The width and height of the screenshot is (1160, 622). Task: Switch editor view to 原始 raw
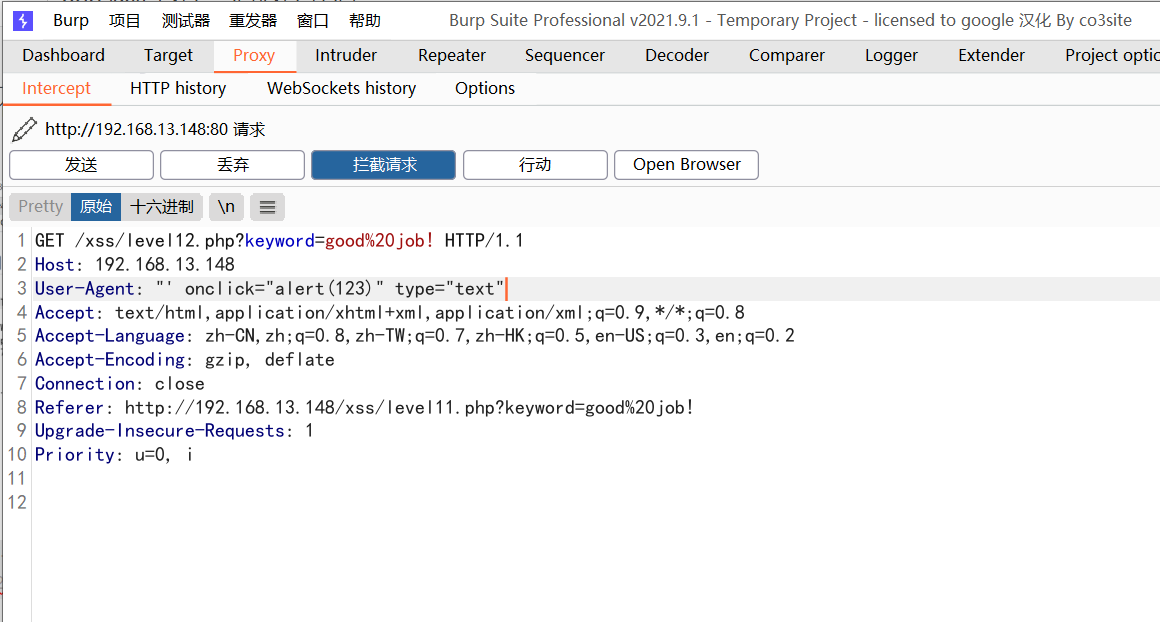pyautogui.click(x=96, y=207)
